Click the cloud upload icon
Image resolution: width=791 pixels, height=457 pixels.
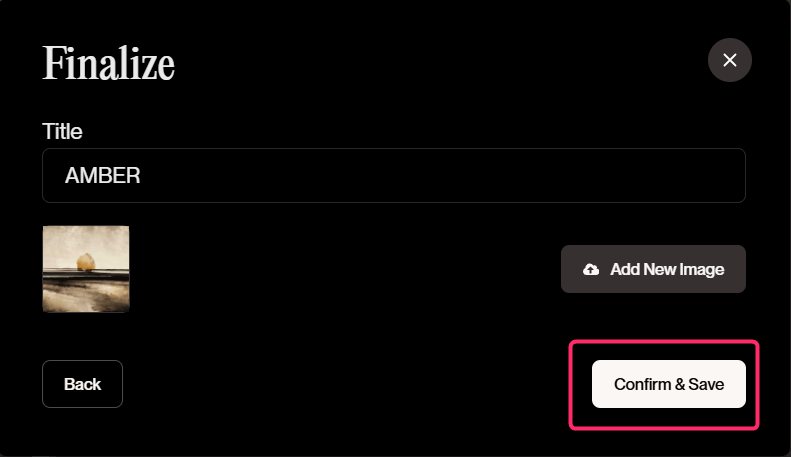(591, 269)
